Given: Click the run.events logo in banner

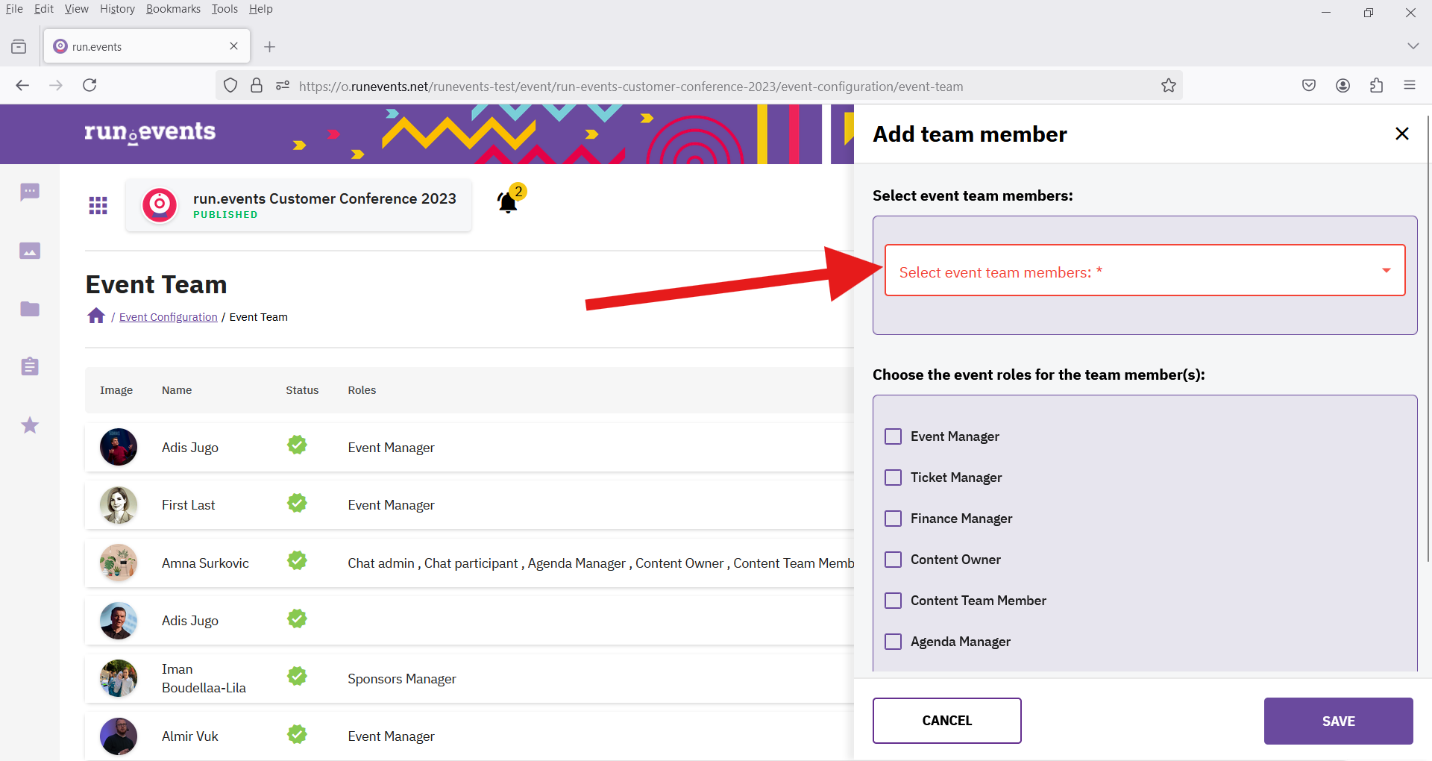Looking at the screenshot, I should 150,132.
